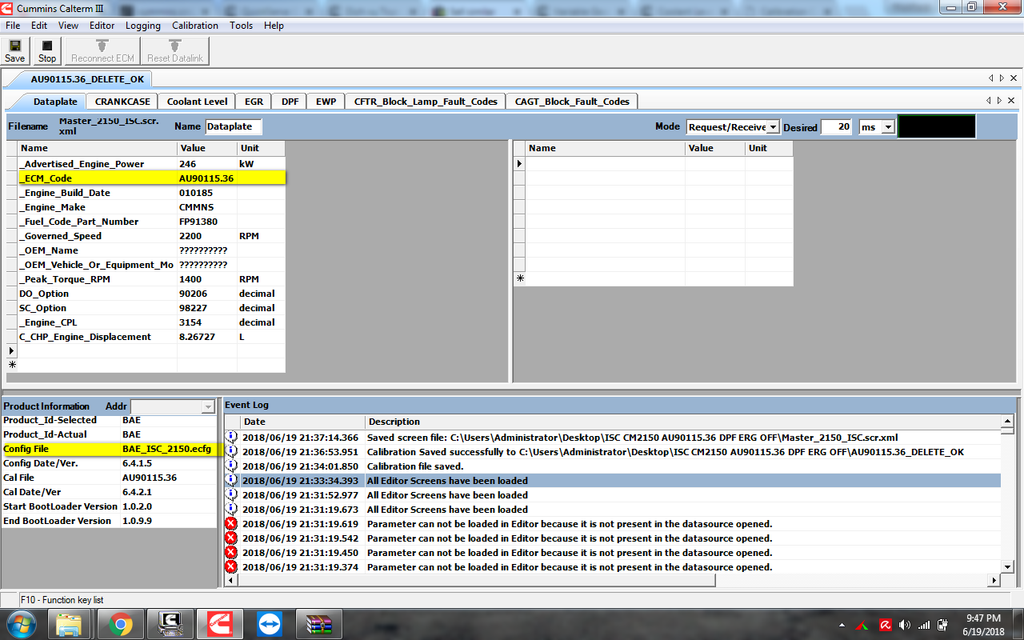Select the Reset Datalink toolbar icon

click(x=174, y=51)
